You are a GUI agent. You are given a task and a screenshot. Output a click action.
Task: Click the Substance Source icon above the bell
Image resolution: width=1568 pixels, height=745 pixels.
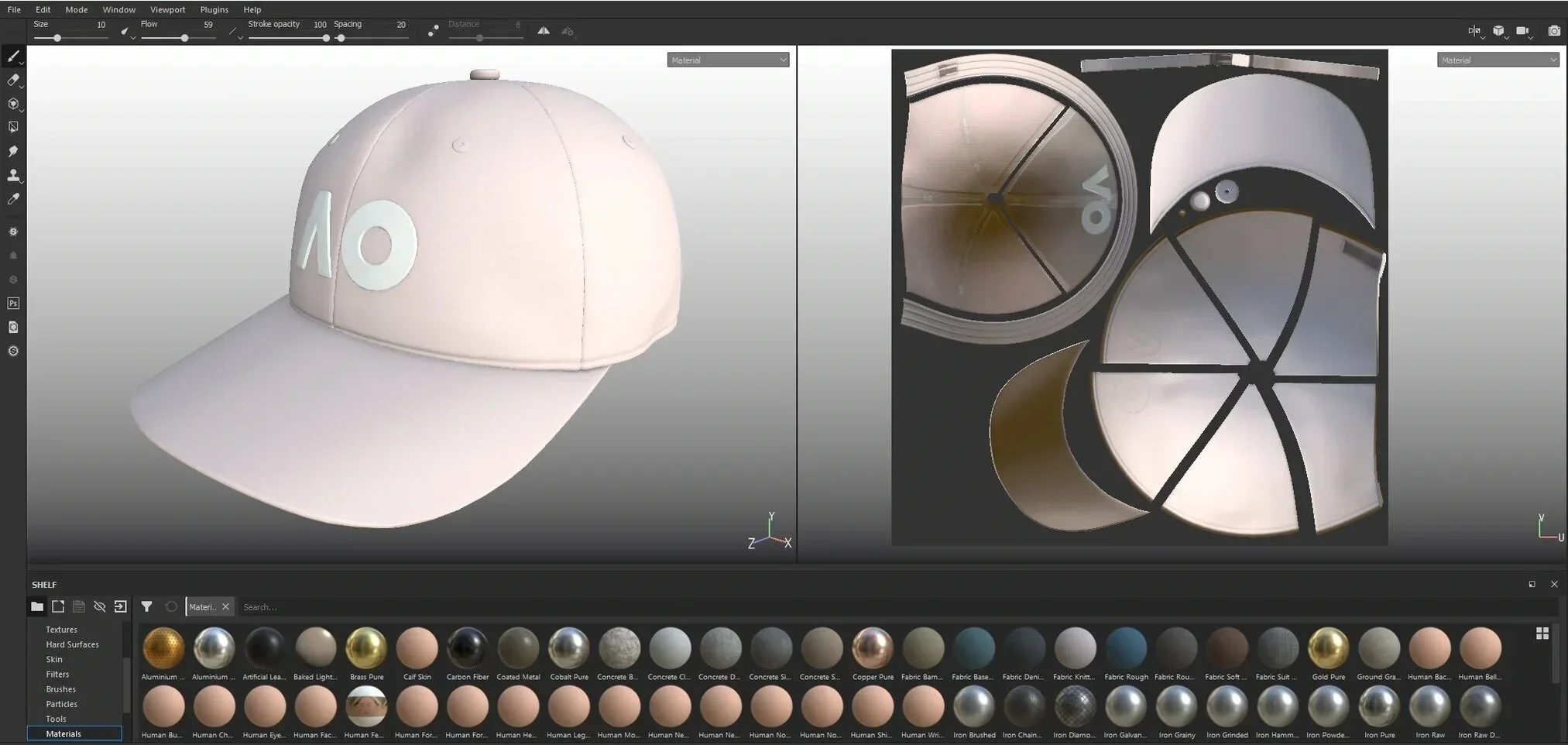pyautogui.click(x=13, y=232)
